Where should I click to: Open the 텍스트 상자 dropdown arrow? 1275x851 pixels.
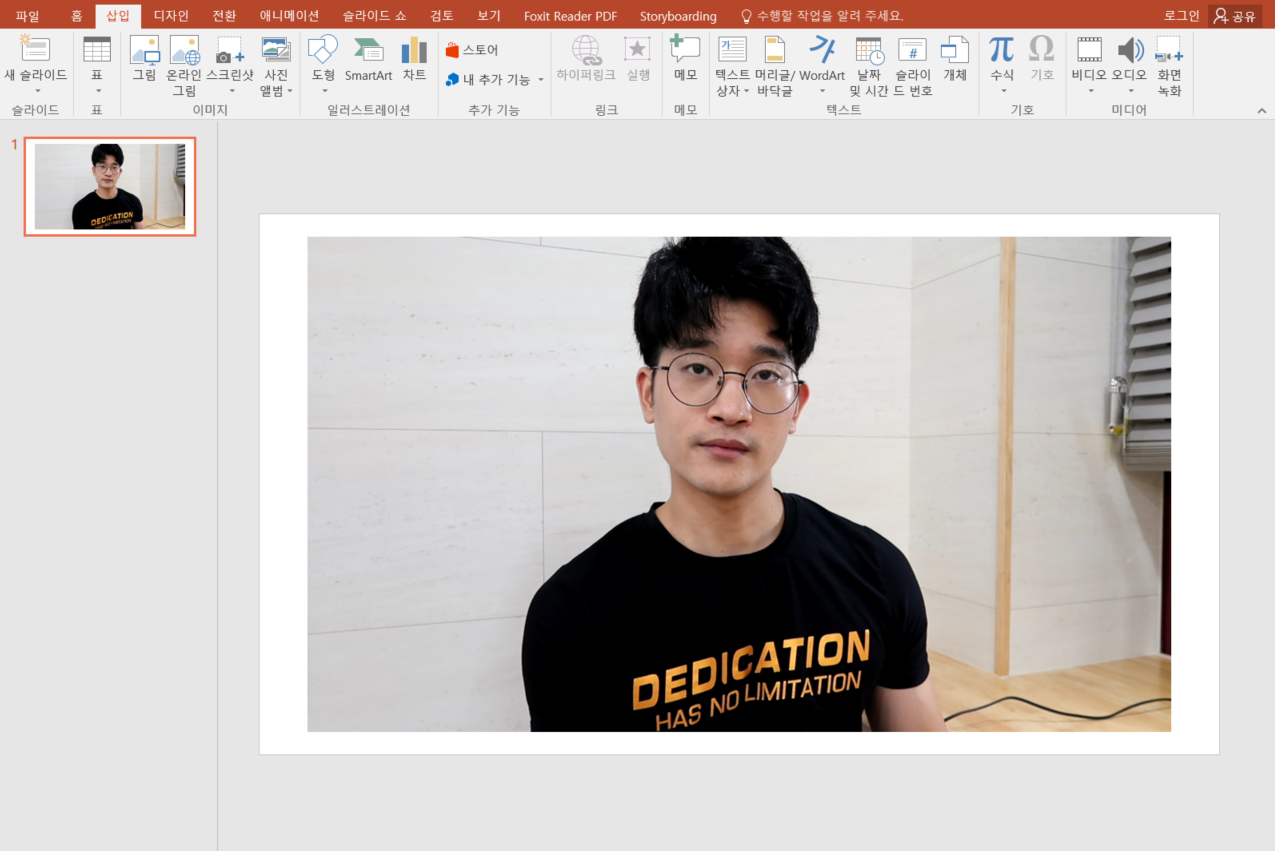pyautogui.click(x=747, y=92)
